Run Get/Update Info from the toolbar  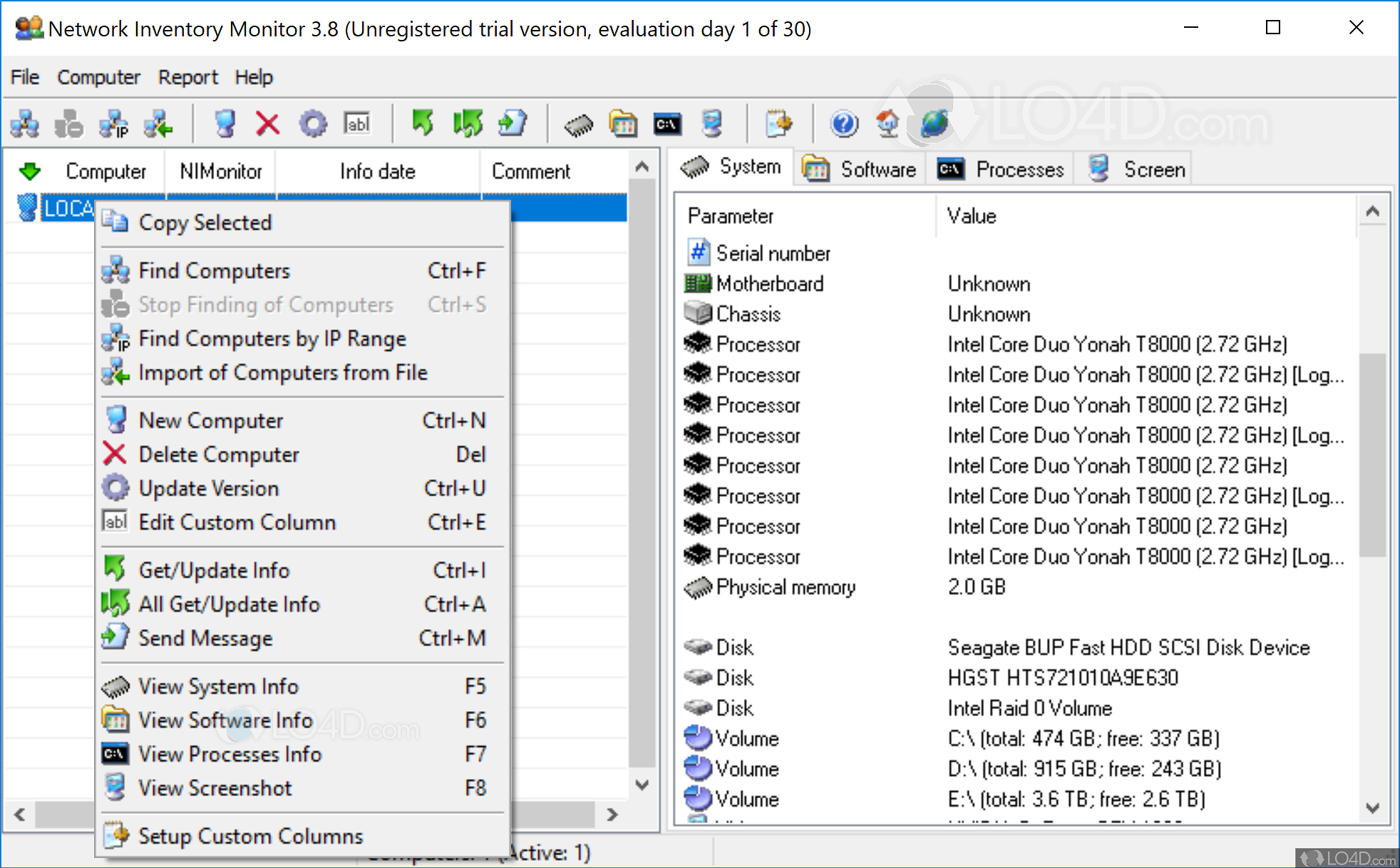click(423, 123)
